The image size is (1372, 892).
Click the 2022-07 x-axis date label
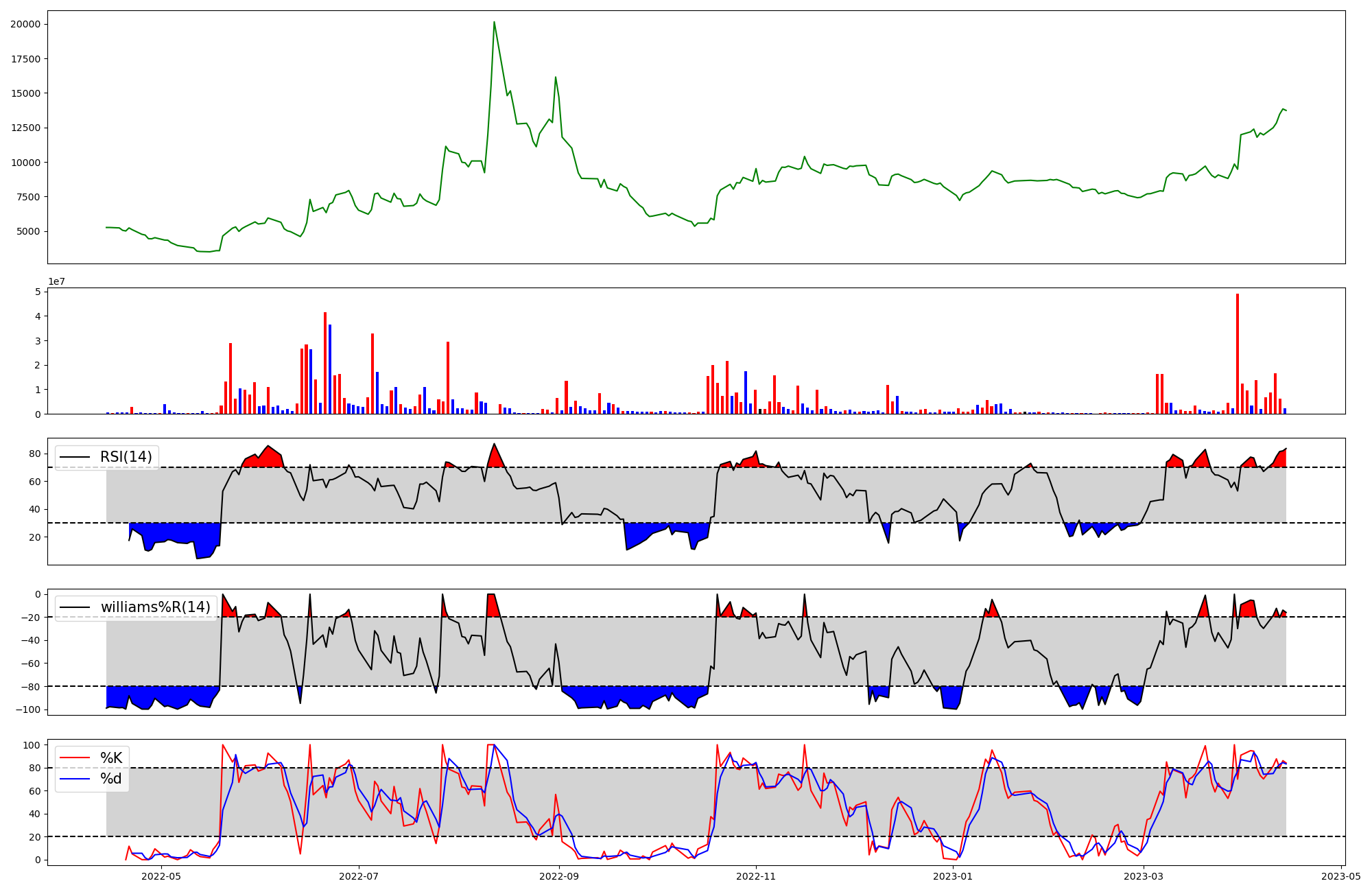359,876
